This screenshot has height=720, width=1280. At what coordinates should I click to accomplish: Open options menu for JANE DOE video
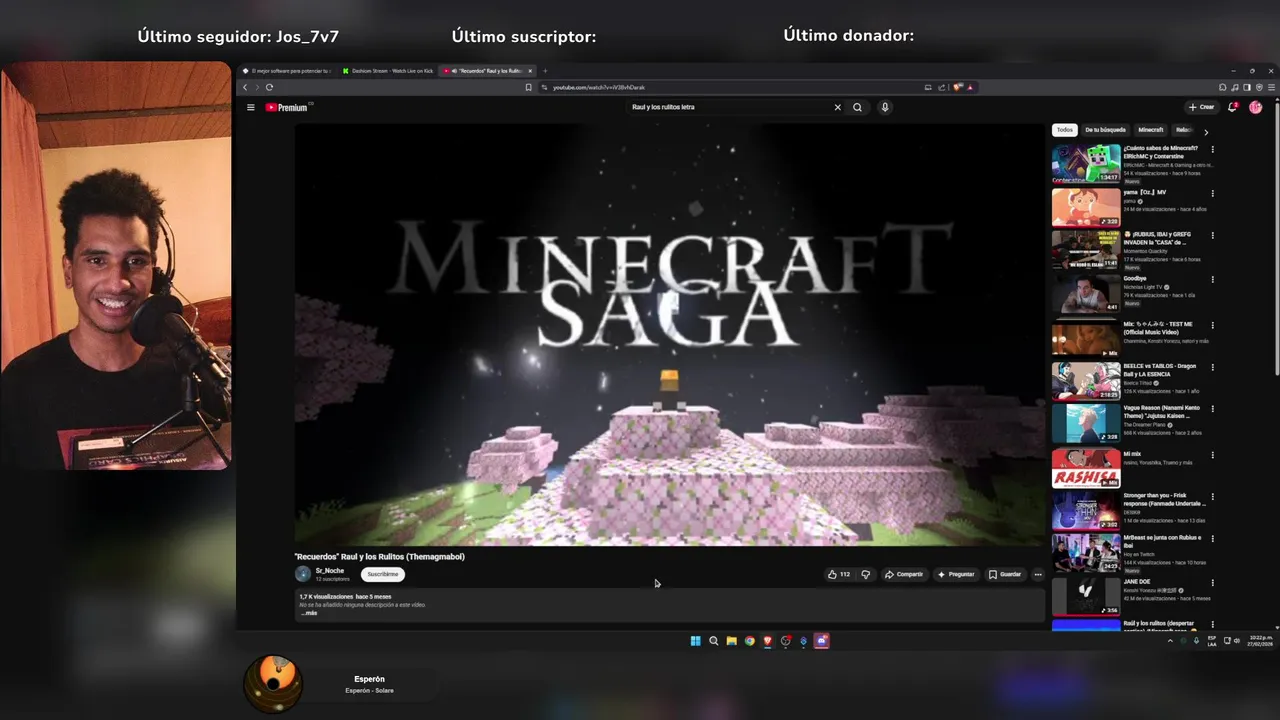tap(1213, 583)
